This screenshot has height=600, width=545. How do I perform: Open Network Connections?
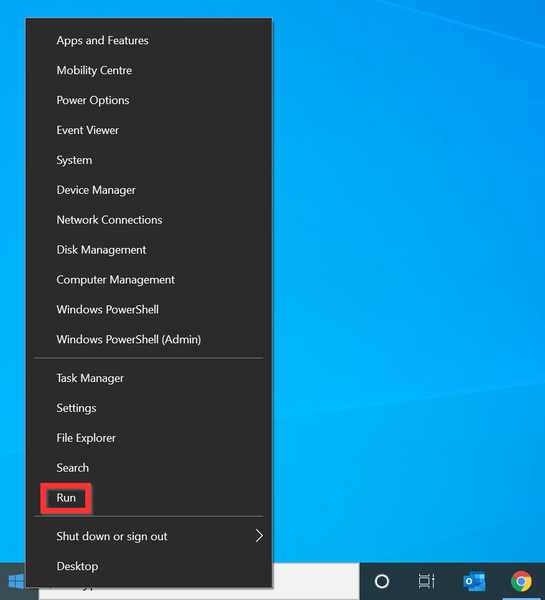pyautogui.click(x=149, y=220)
